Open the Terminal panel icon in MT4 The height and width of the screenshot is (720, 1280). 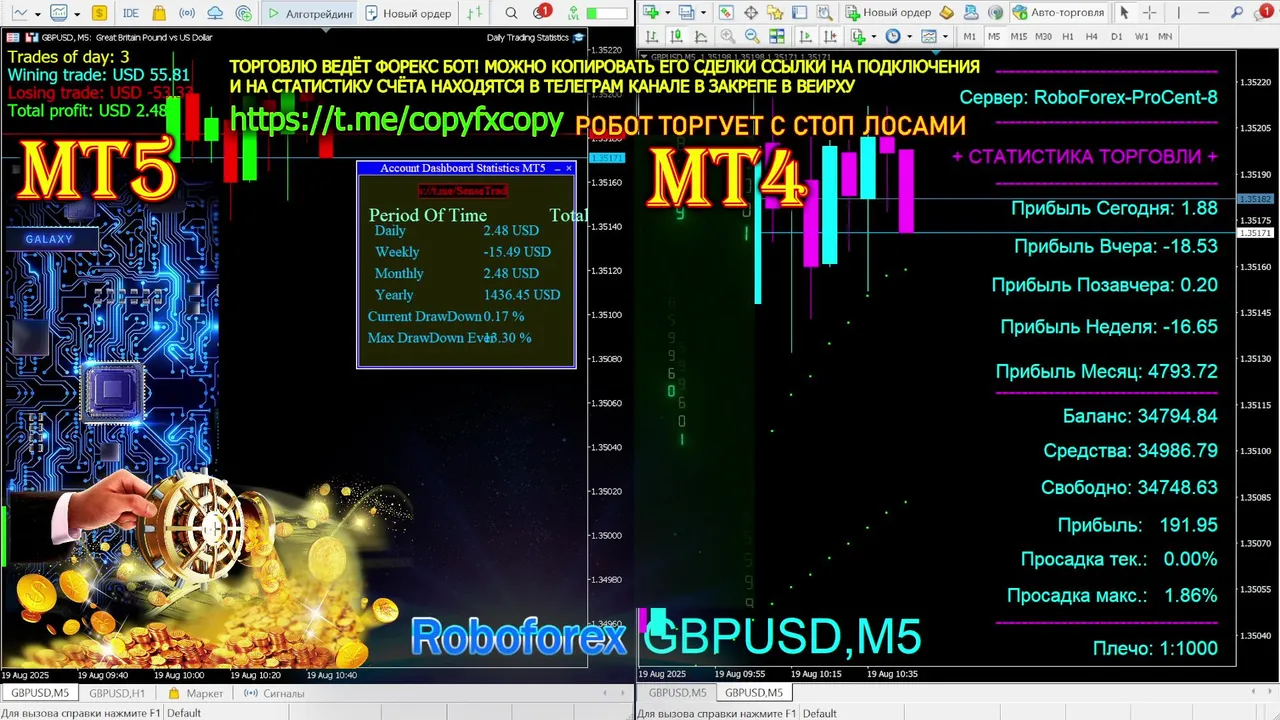tap(799, 13)
